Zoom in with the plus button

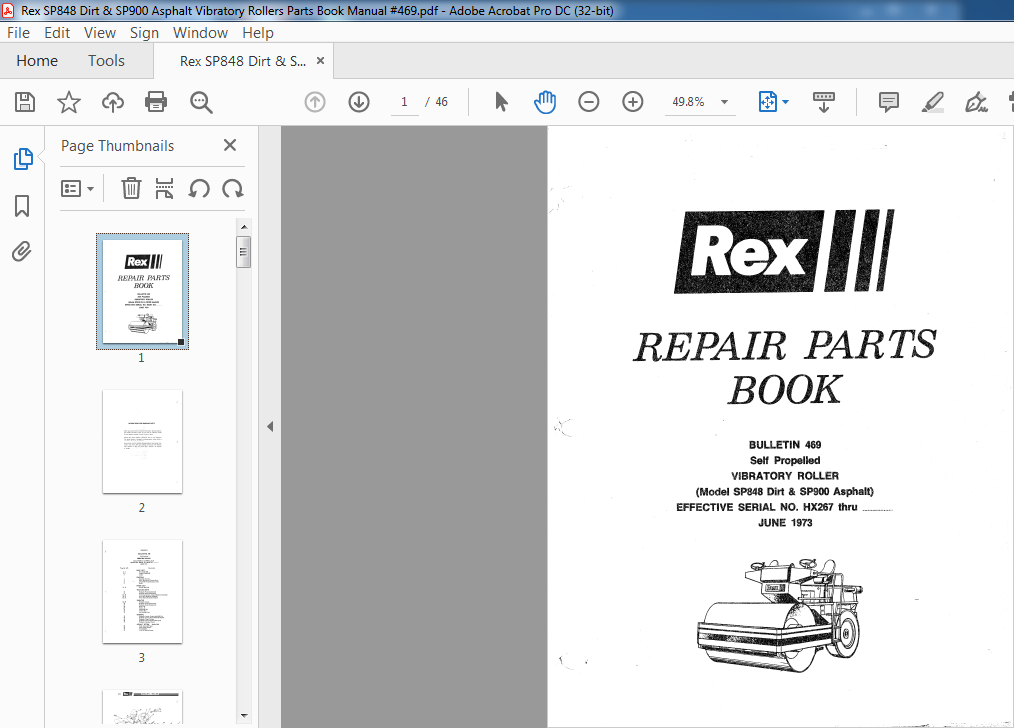[x=632, y=102]
